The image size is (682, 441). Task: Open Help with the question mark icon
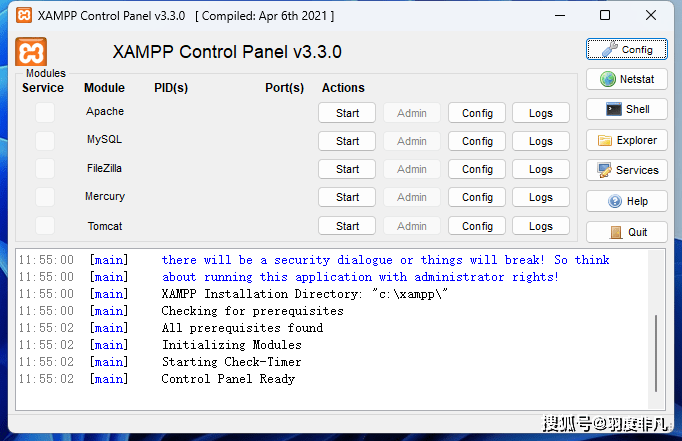(x=626, y=202)
